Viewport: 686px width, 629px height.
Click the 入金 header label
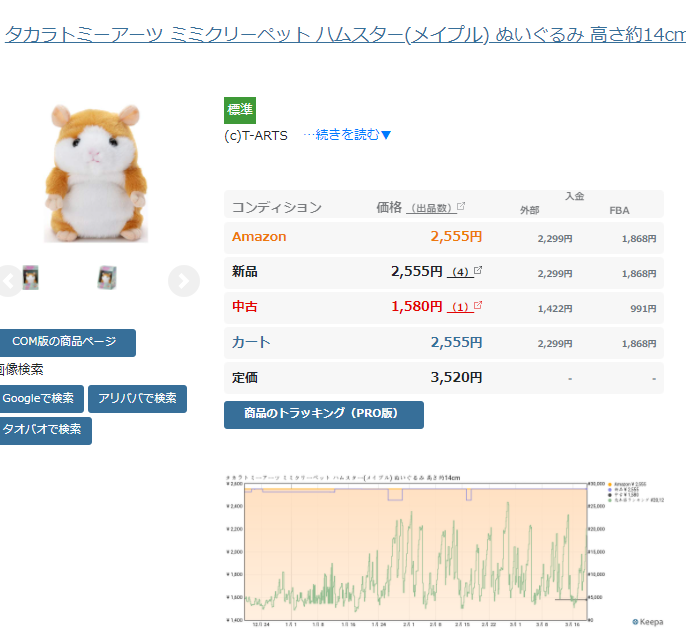(574, 196)
